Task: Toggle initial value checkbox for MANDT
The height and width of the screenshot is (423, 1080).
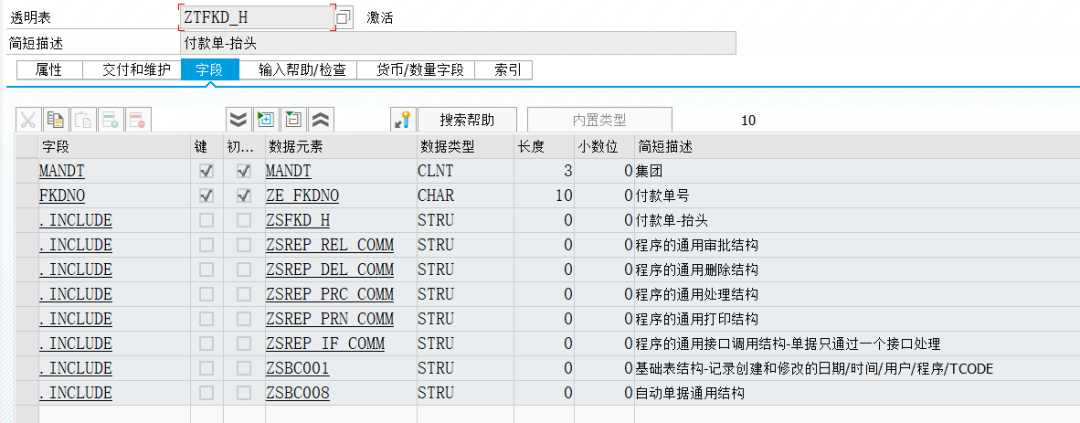Action: pyautogui.click(x=244, y=171)
